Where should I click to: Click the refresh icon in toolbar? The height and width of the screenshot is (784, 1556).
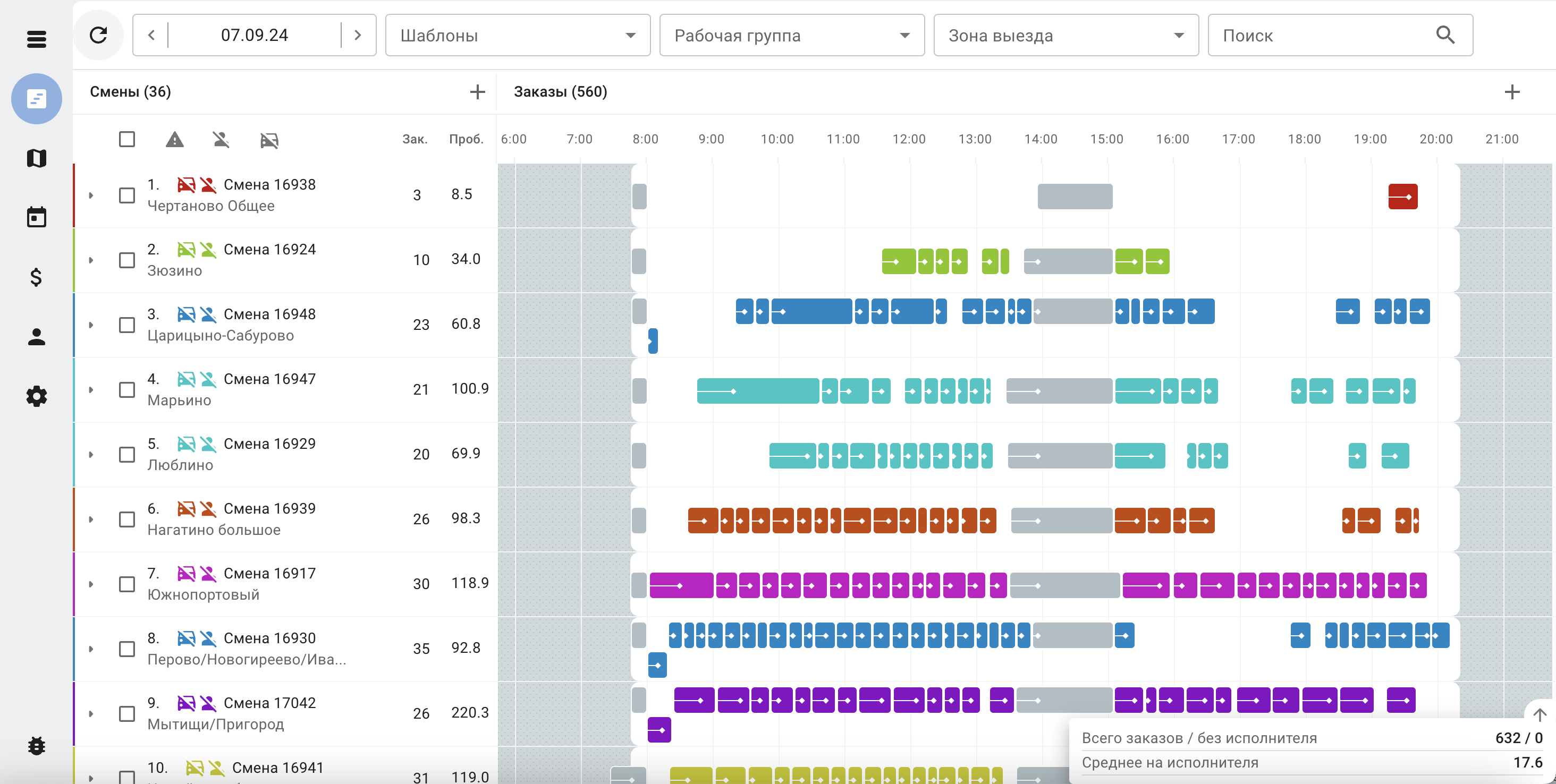click(x=98, y=35)
